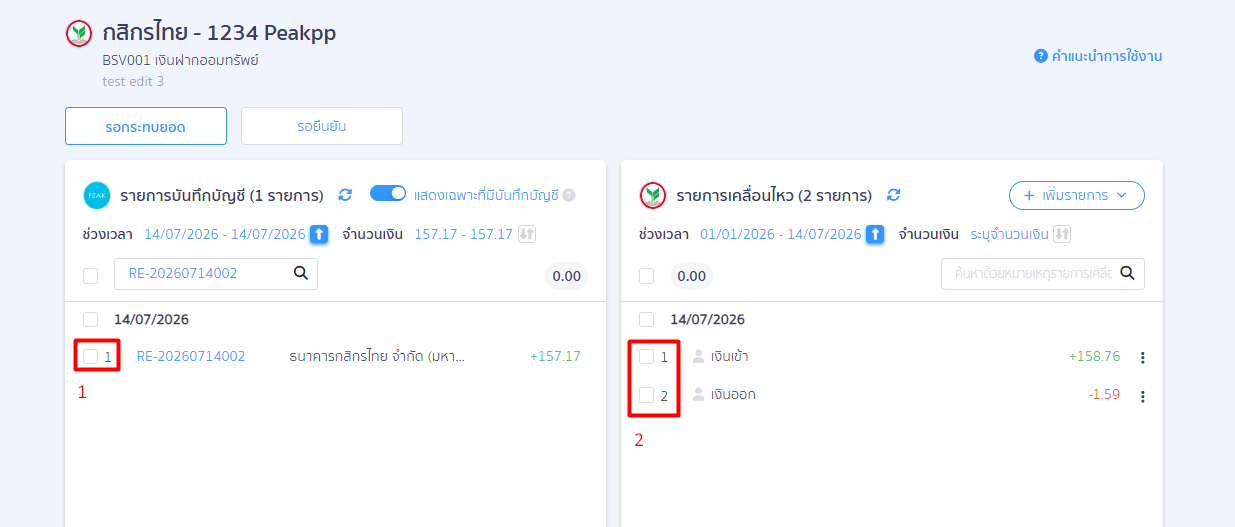Open the คำแนะนำการใช้งาน link

click(1107, 56)
